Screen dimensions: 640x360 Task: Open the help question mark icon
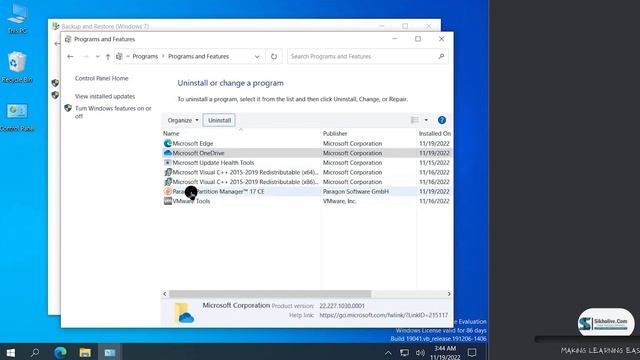pyautogui.click(x=442, y=120)
